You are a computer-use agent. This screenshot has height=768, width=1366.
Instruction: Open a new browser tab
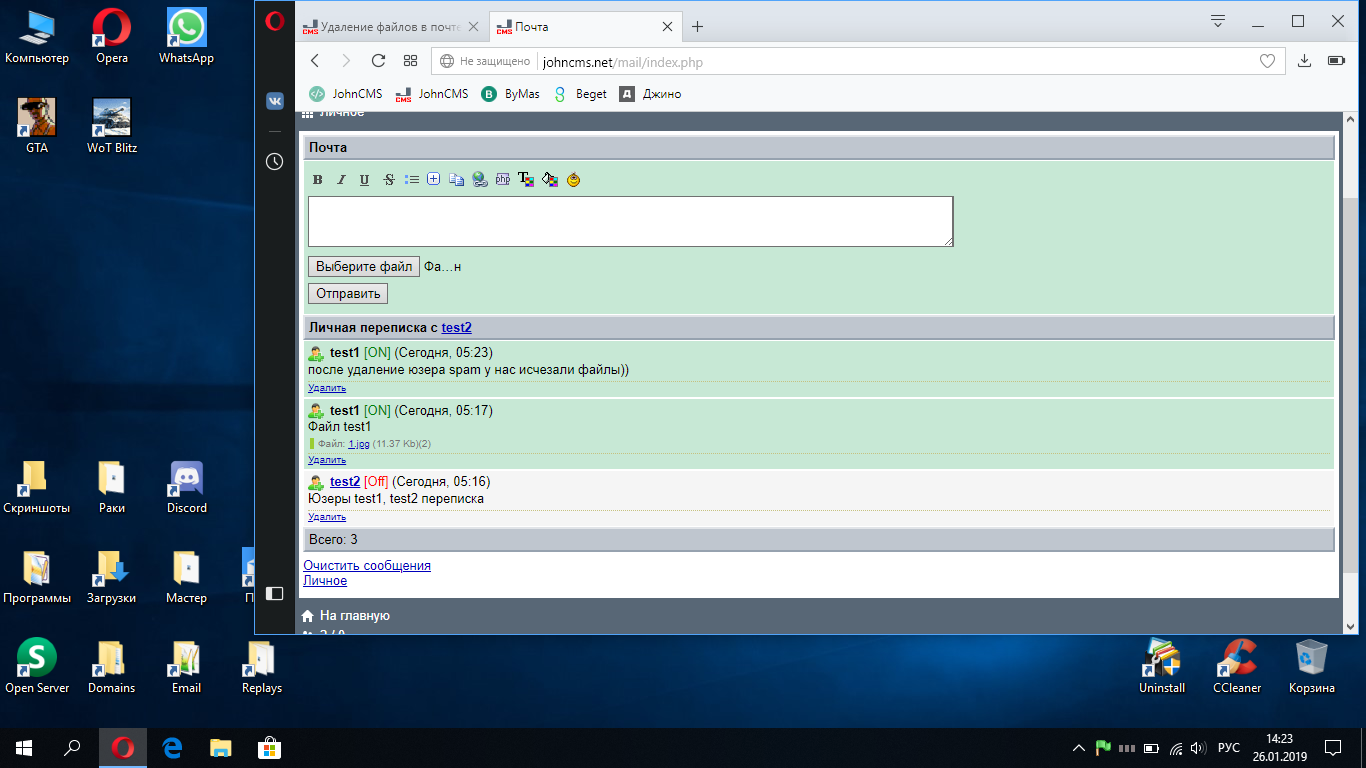(698, 27)
